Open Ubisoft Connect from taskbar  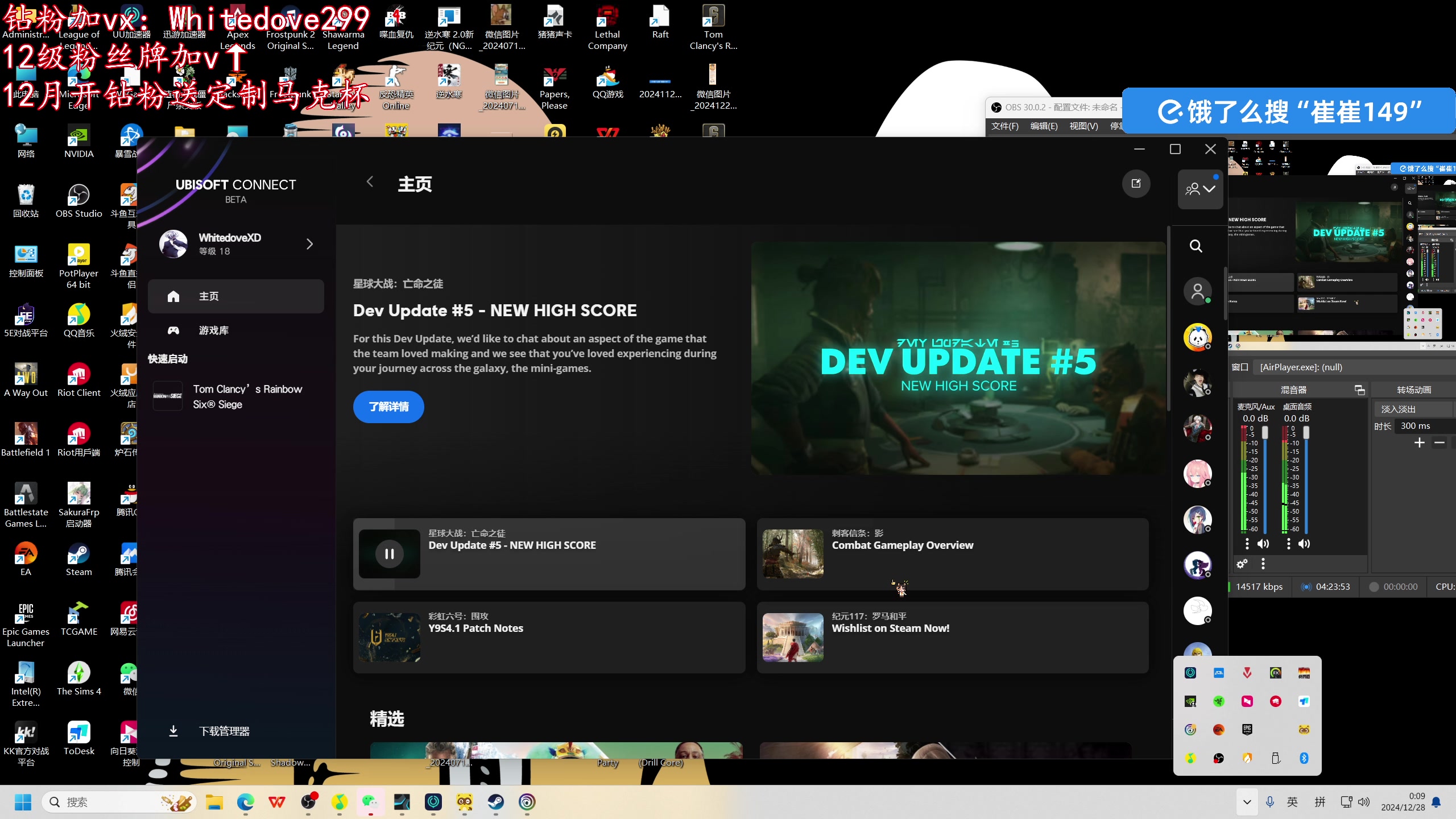[527, 802]
